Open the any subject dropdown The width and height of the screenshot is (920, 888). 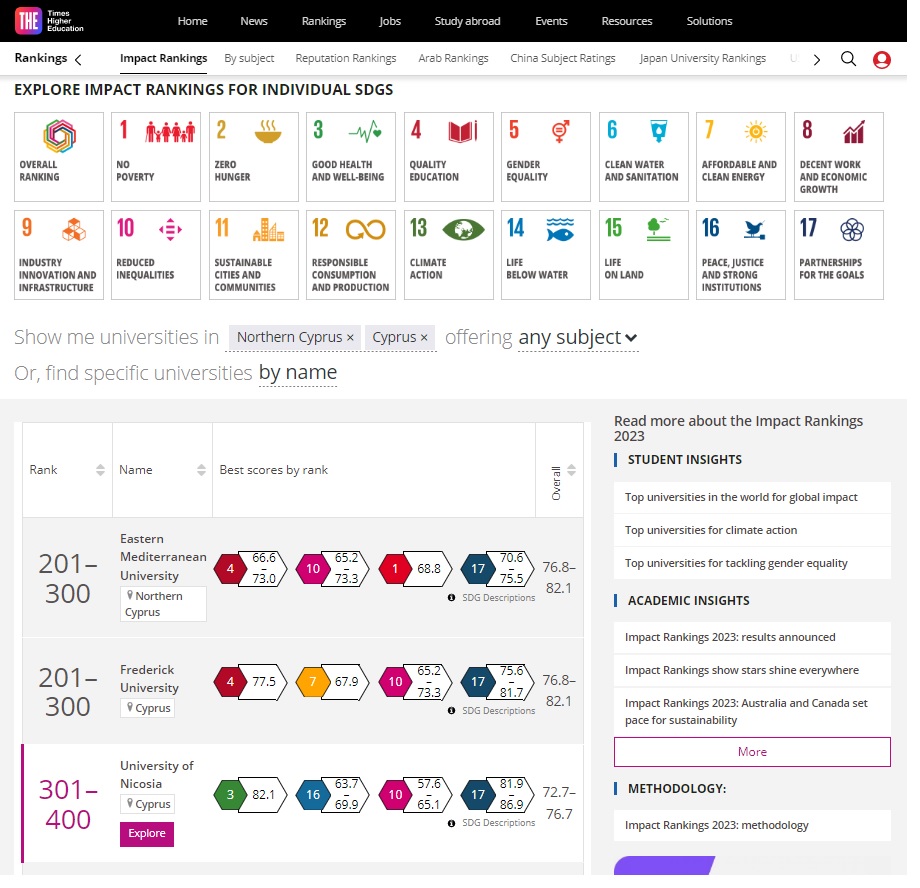click(x=578, y=338)
